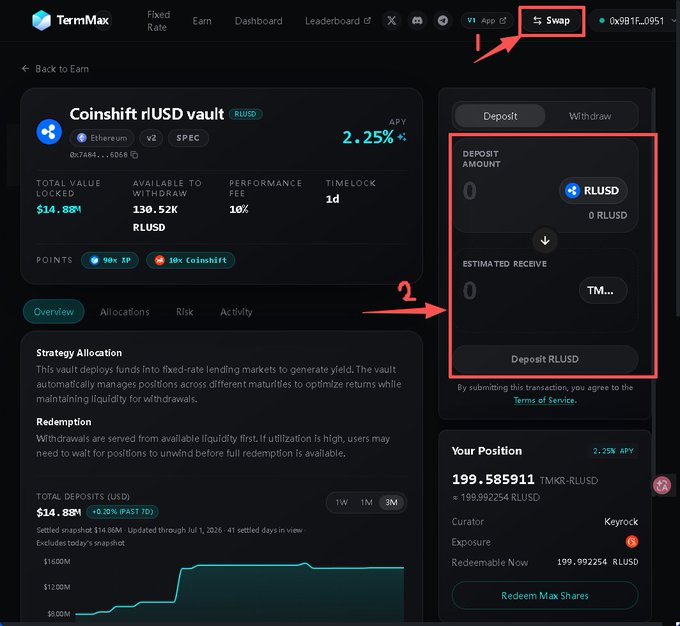Screen dimensions: 680x626
Task: Copy the vault address 0x7A84...6D68
Action: (x=134, y=155)
